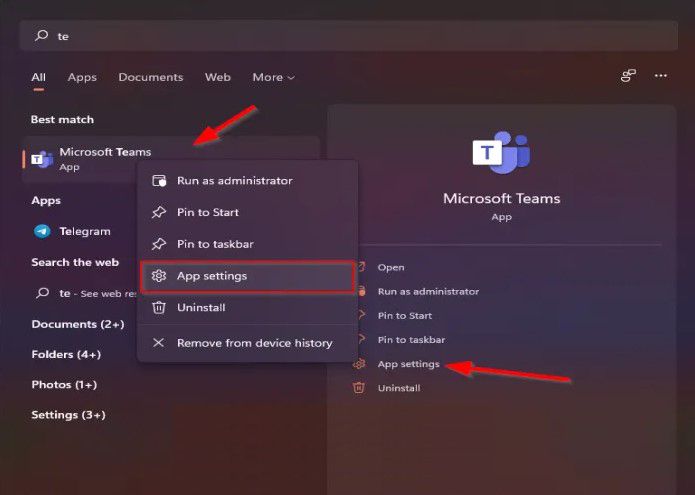Choose Pin to taskbar in context menu
Image resolution: width=695 pixels, height=495 pixels.
tap(213, 244)
